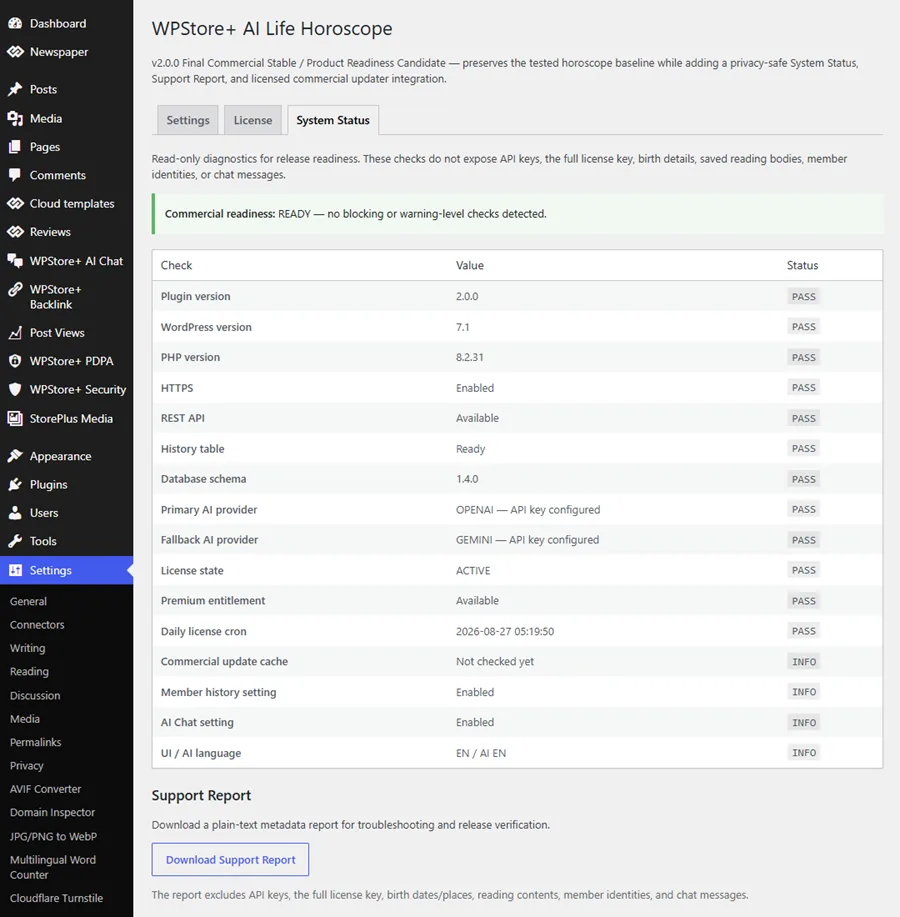
Task: Switch to the Settings tab
Action: (x=188, y=120)
